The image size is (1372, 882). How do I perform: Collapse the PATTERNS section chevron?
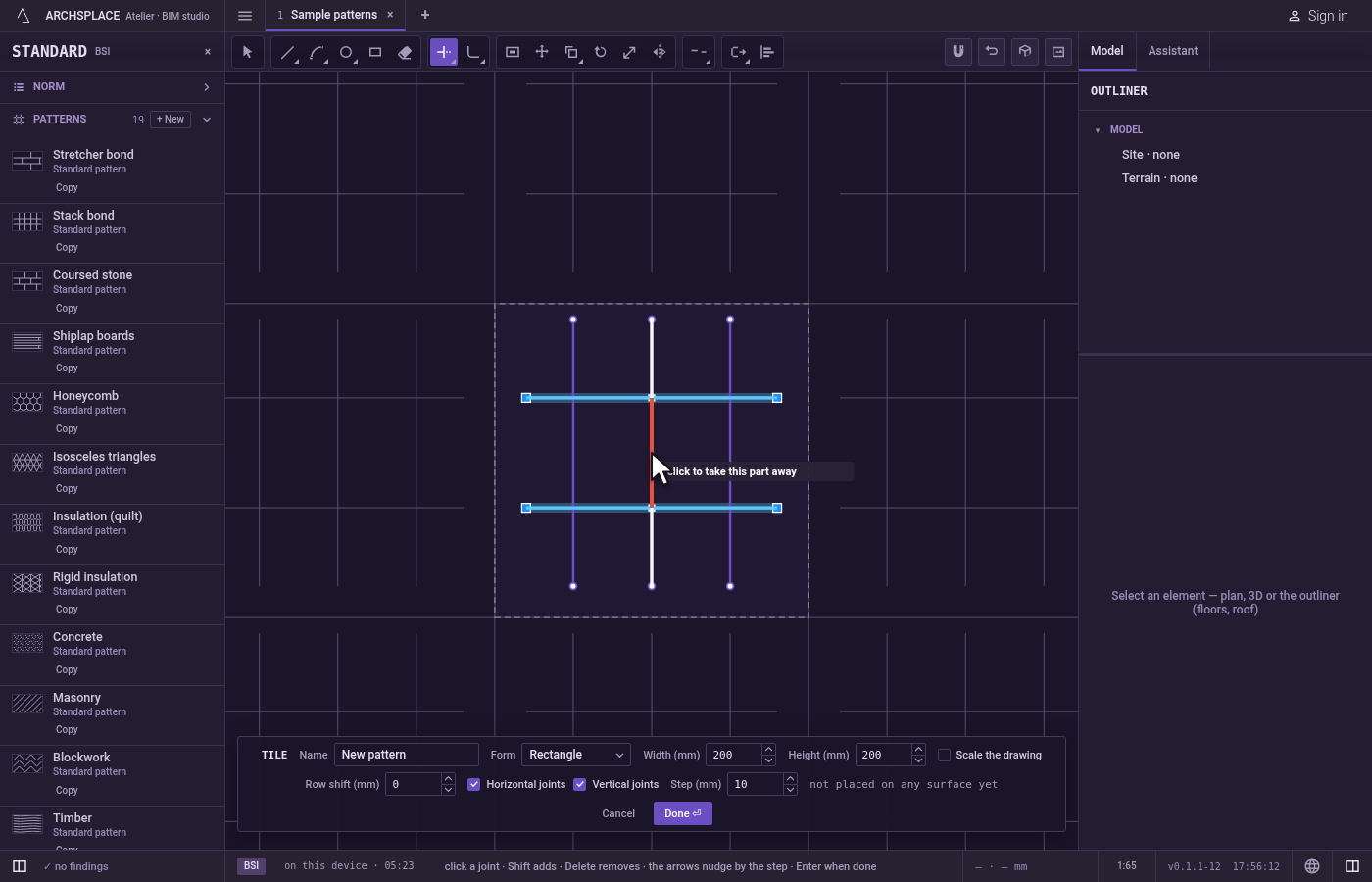click(207, 120)
